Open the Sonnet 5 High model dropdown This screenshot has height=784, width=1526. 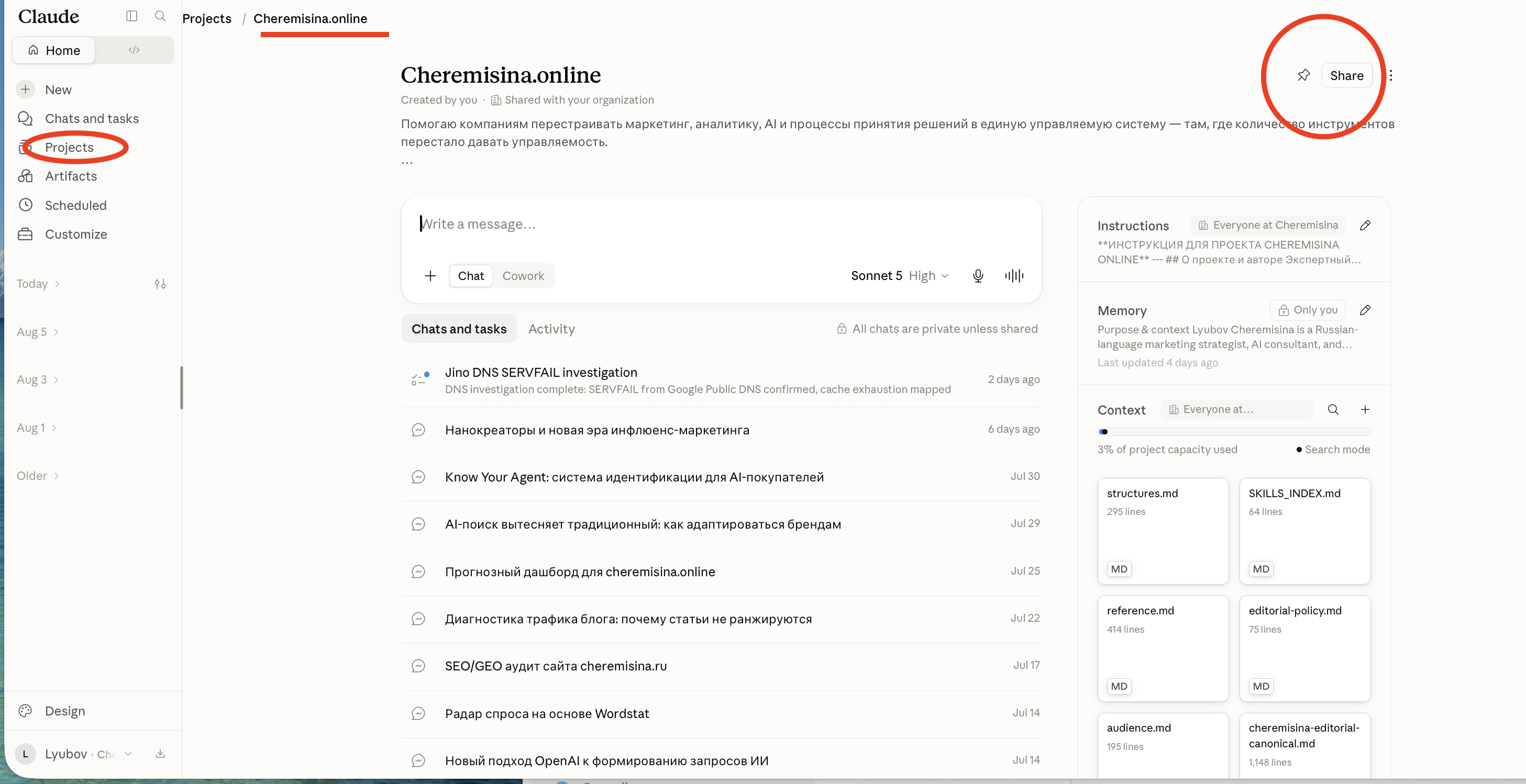tap(900, 276)
